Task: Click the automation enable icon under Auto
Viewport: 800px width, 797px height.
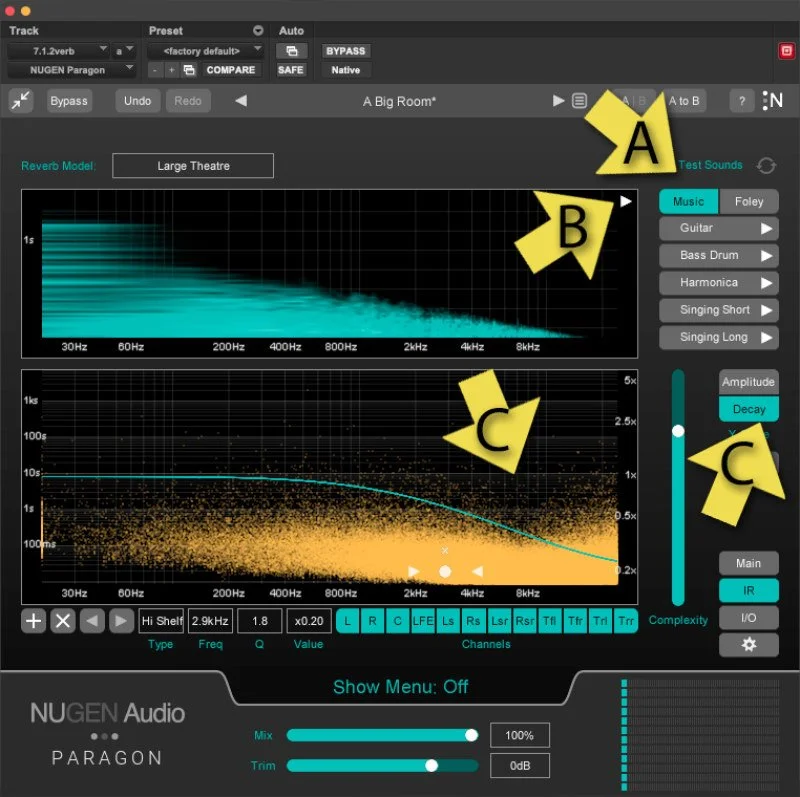Action: coord(291,51)
